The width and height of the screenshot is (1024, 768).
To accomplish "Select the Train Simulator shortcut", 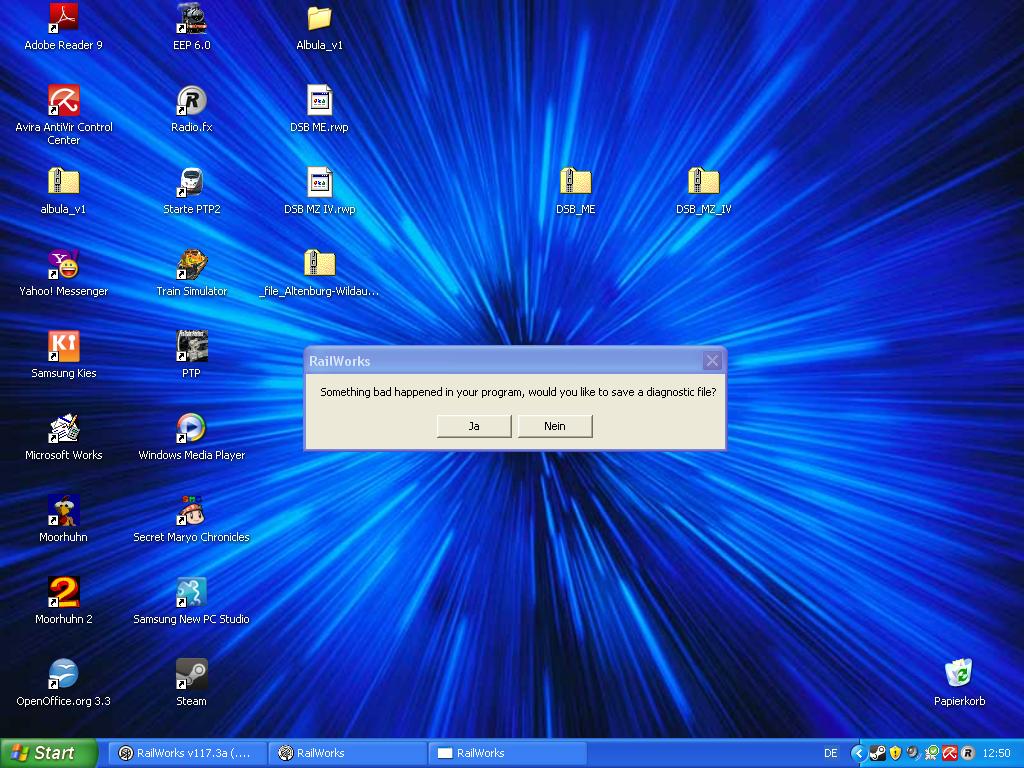I will click(191, 273).
